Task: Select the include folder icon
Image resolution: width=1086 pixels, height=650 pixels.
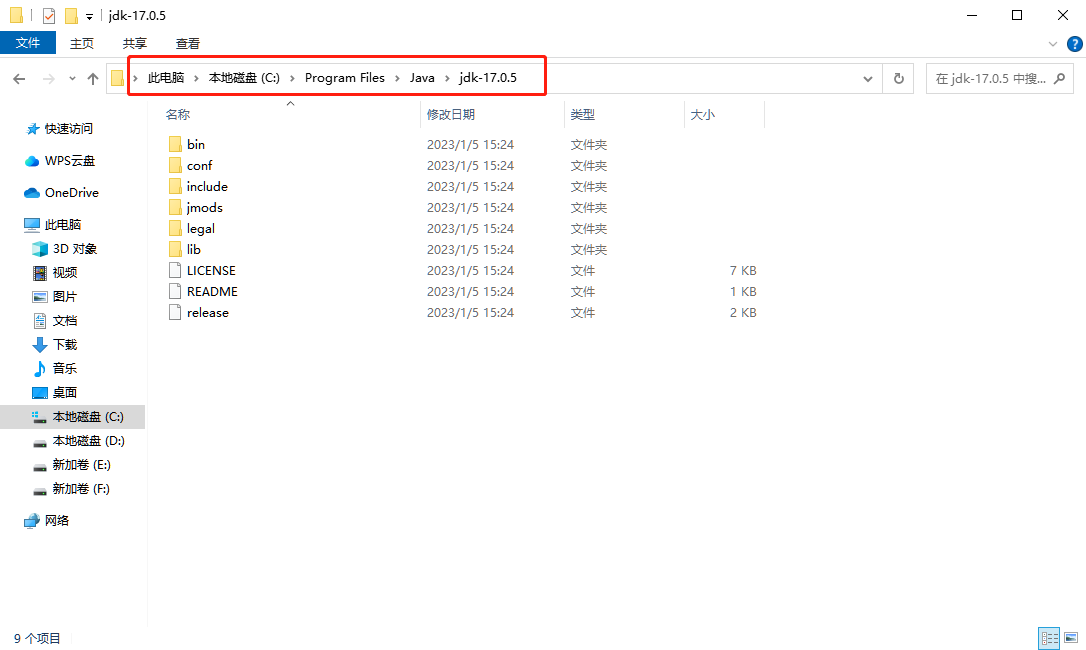Action: (x=175, y=186)
